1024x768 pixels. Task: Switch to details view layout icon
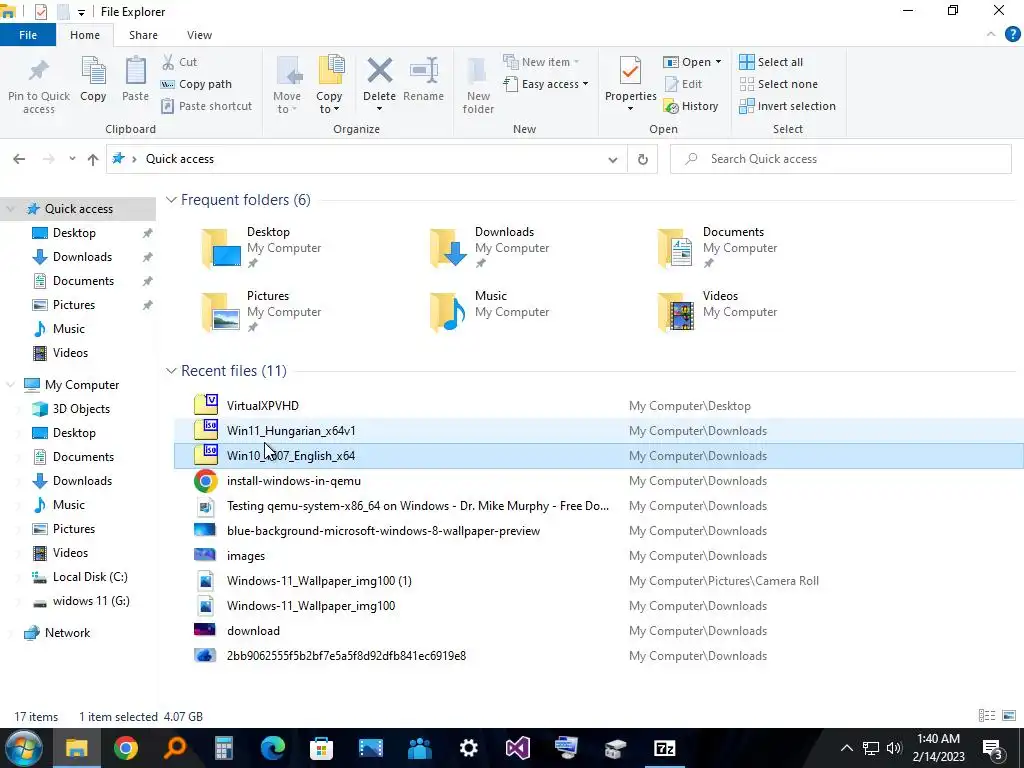987,716
